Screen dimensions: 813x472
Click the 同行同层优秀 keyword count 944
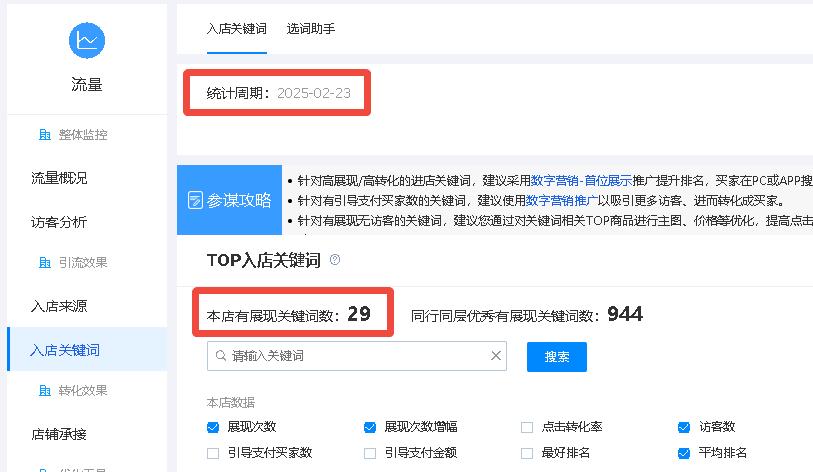pyautogui.click(x=625, y=314)
